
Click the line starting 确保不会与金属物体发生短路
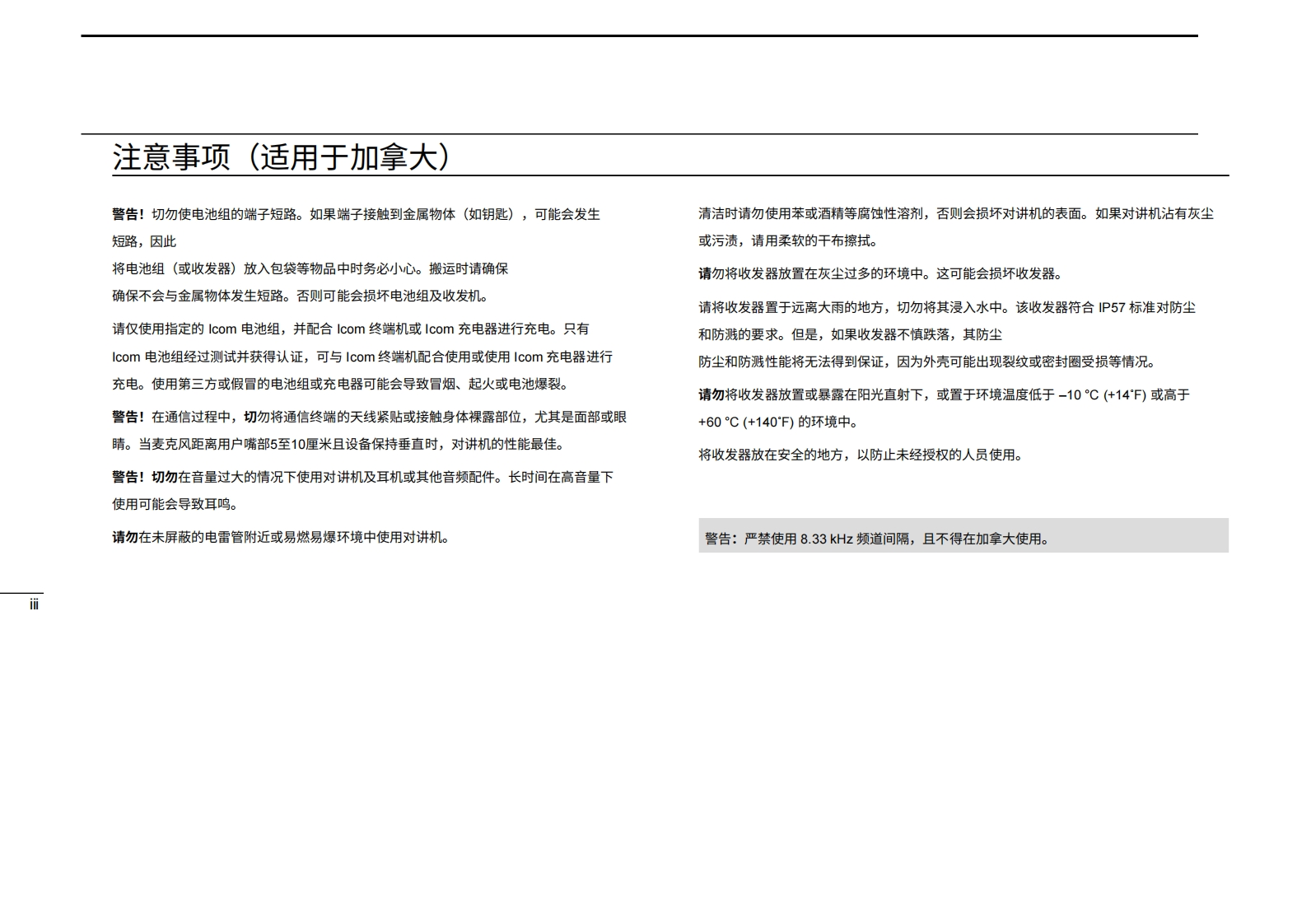(300, 296)
